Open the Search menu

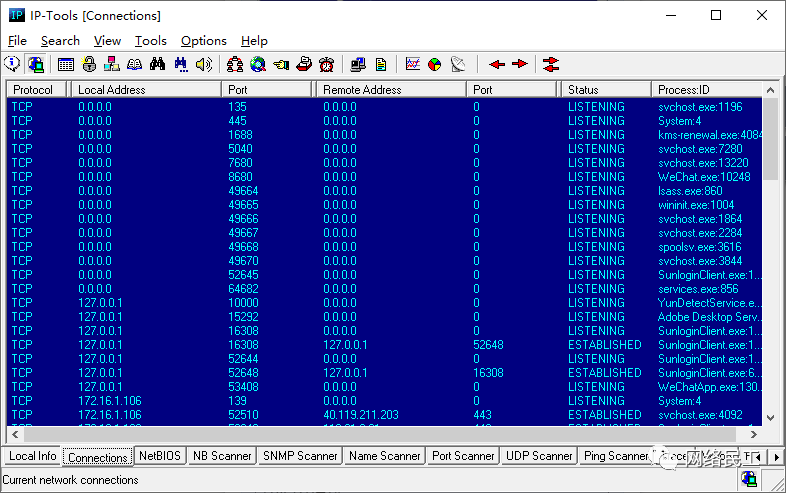60,41
